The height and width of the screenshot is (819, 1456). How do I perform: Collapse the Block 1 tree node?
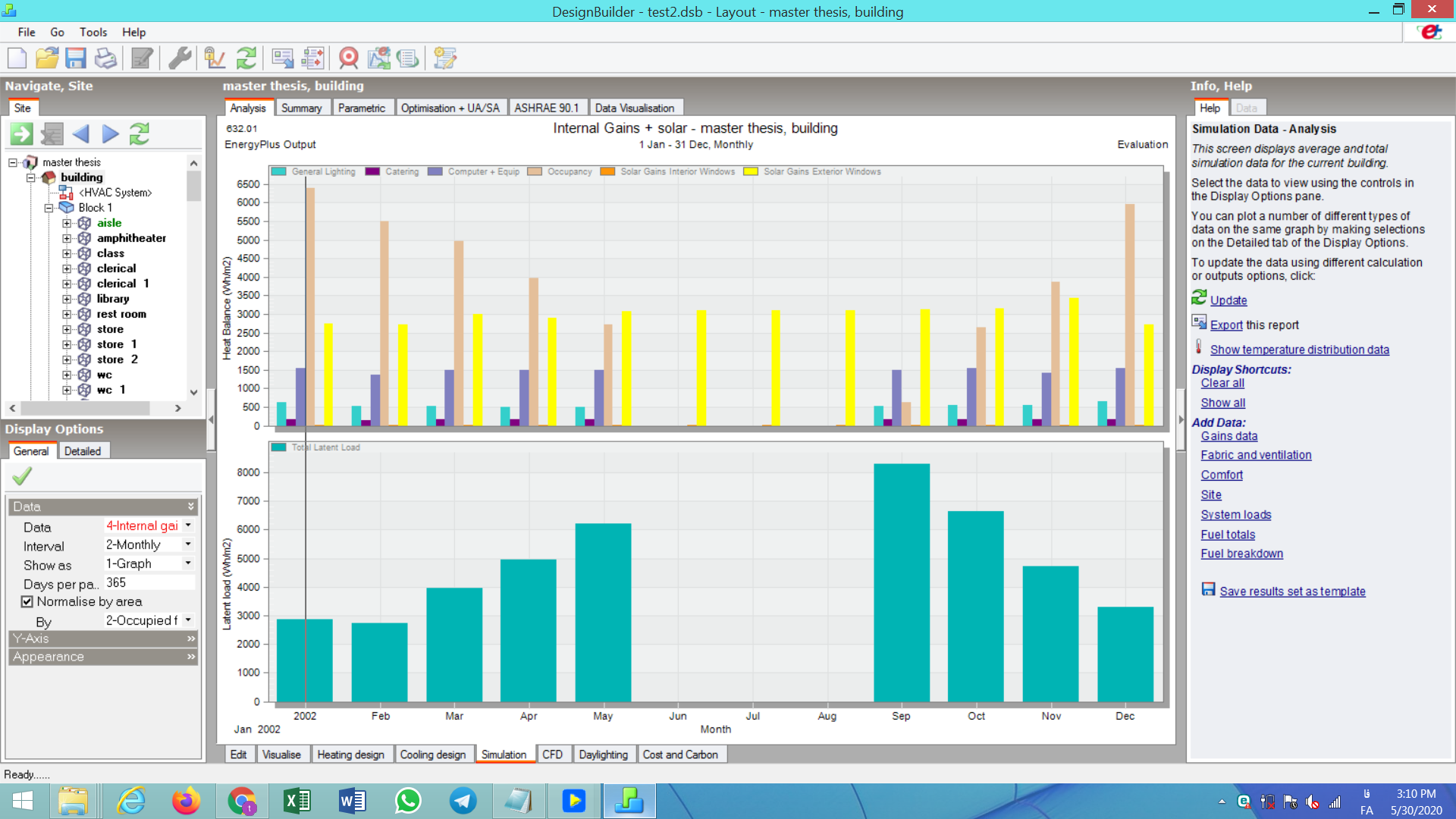point(49,208)
